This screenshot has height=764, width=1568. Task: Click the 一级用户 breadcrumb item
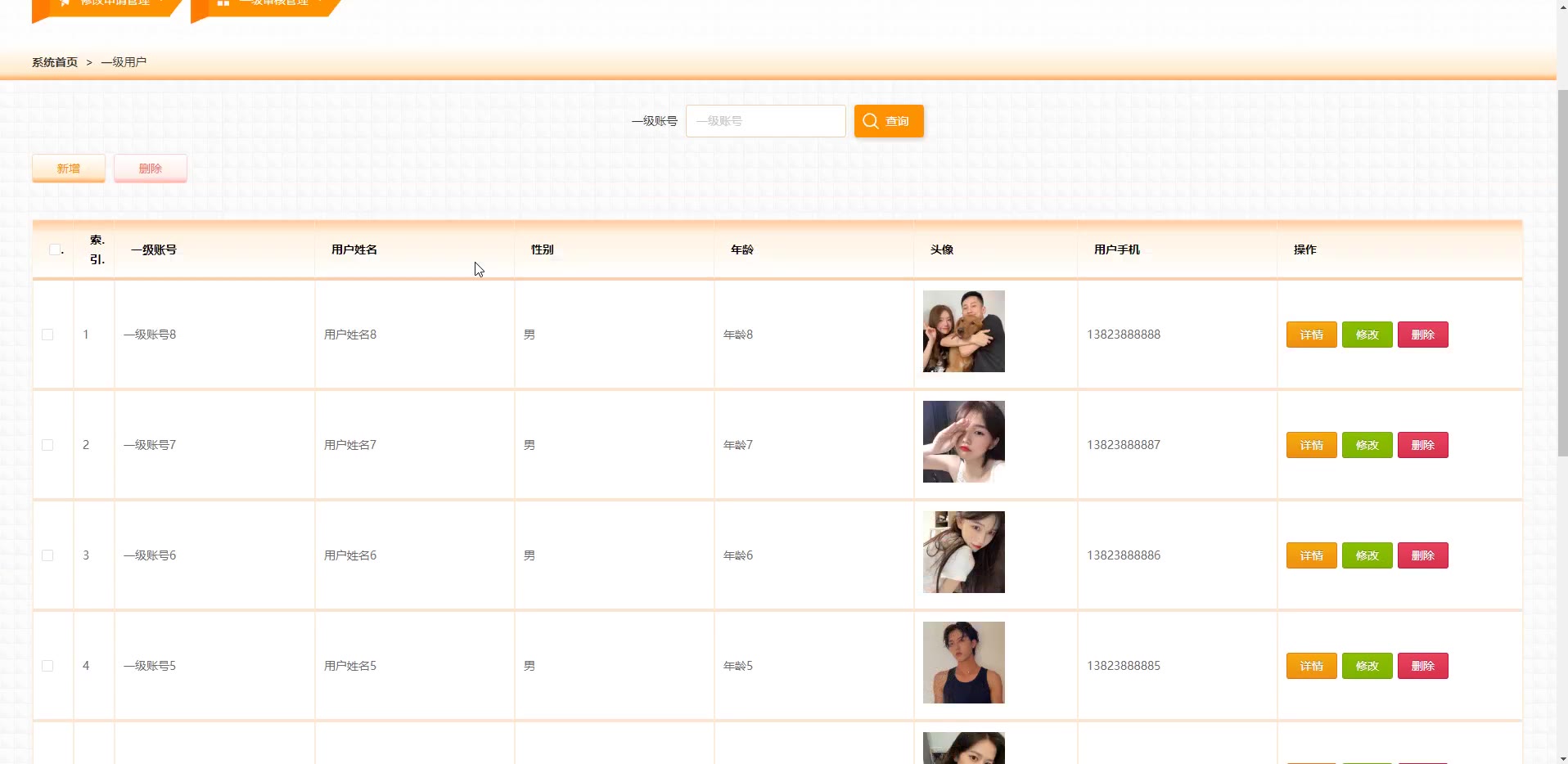click(124, 62)
